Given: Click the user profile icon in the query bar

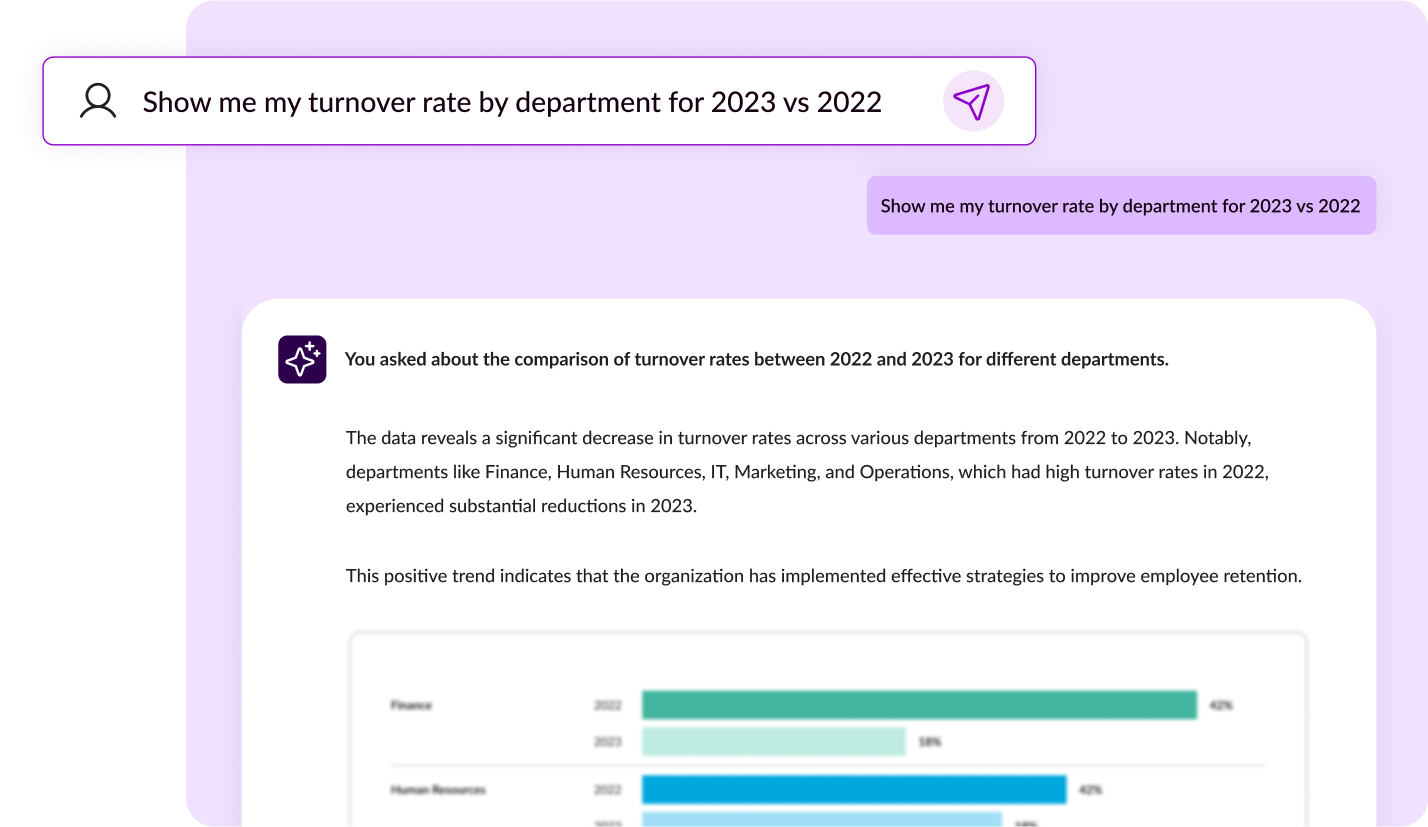Looking at the screenshot, I should [x=98, y=101].
